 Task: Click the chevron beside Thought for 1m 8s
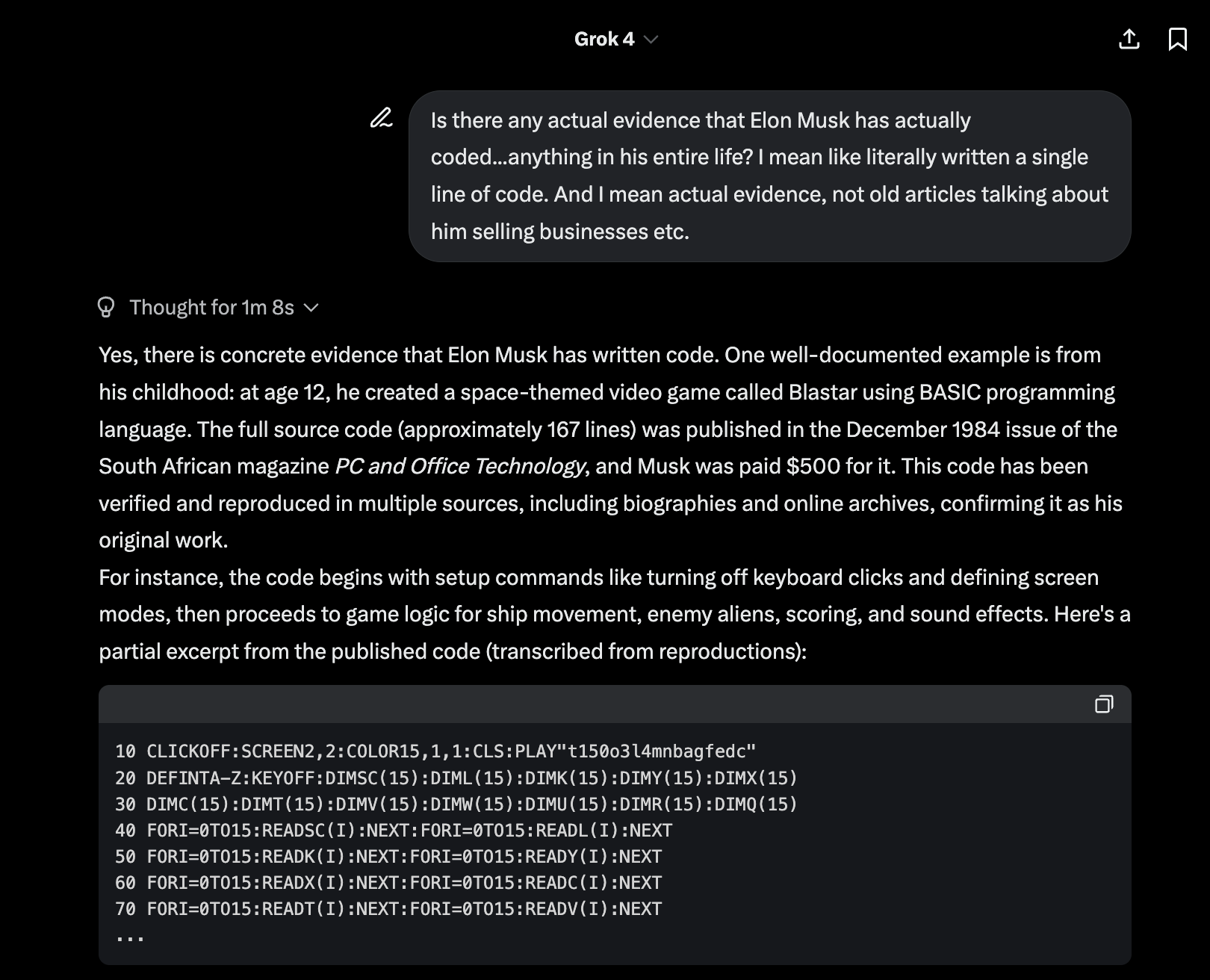pos(311,308)
